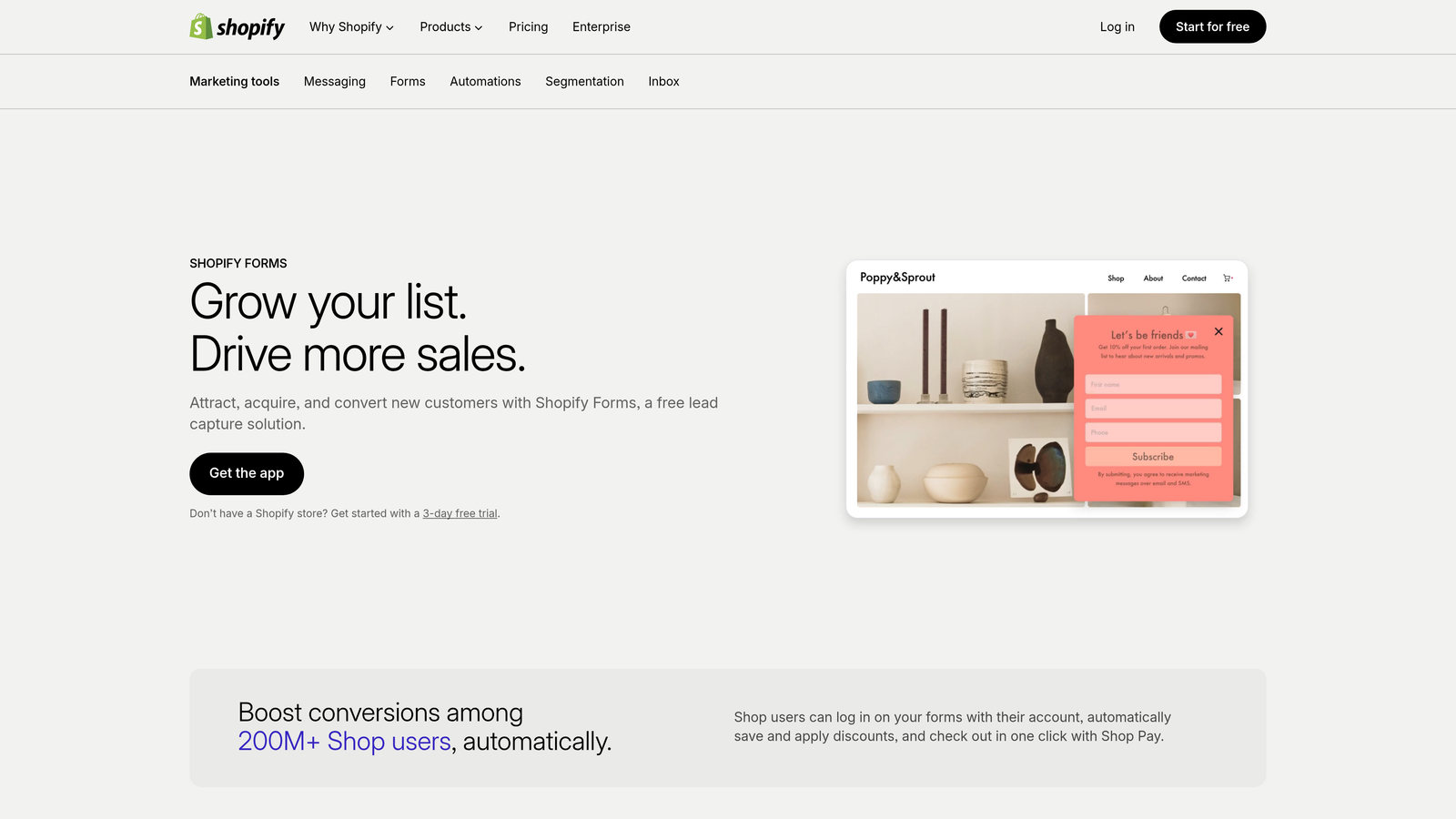Open the Inbox tab
The width and height of the screenshot is (1456, 819).
663,81
